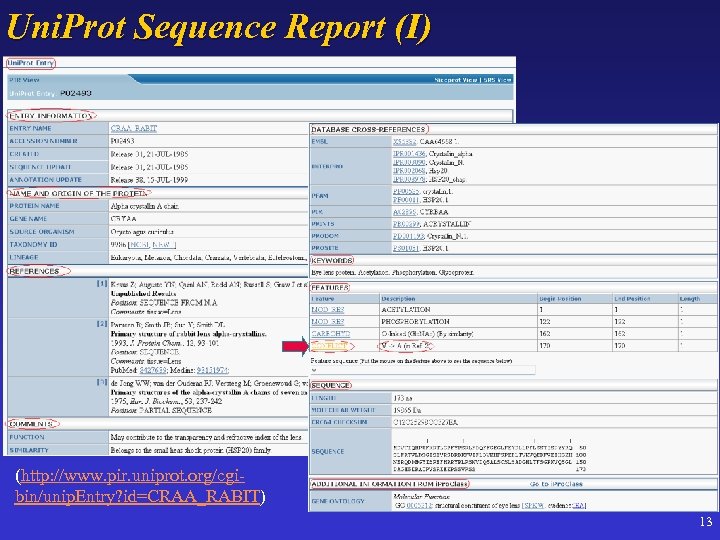Open the InterPro link beside HSP20_chap
720x540 pixels.
pyautogui.click(x=409, y=180)
